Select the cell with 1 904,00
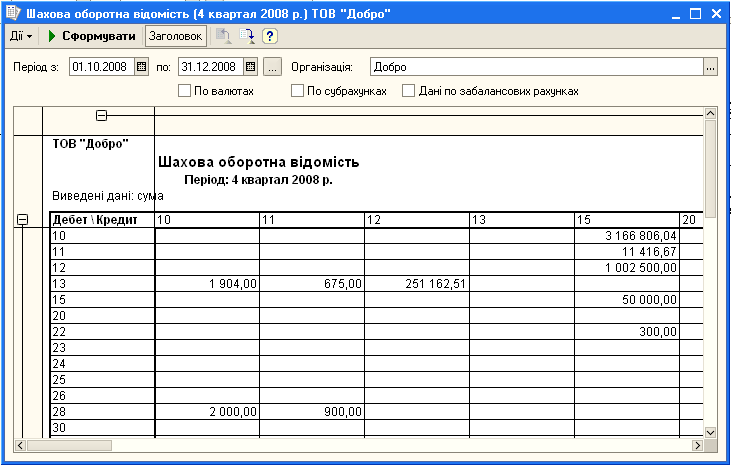 [207, 284]
